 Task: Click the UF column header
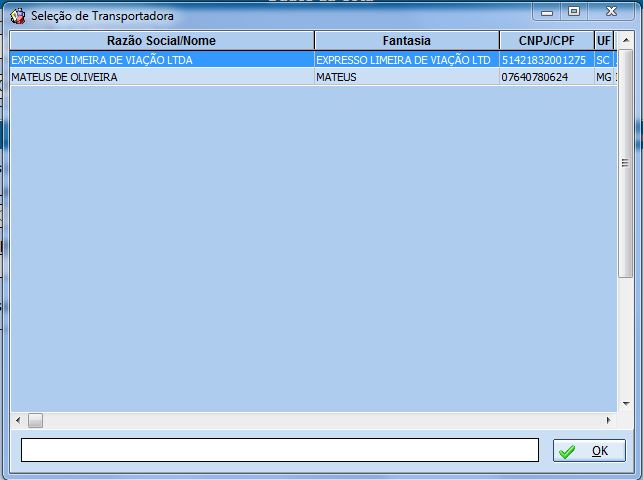[x=603, y=41]
